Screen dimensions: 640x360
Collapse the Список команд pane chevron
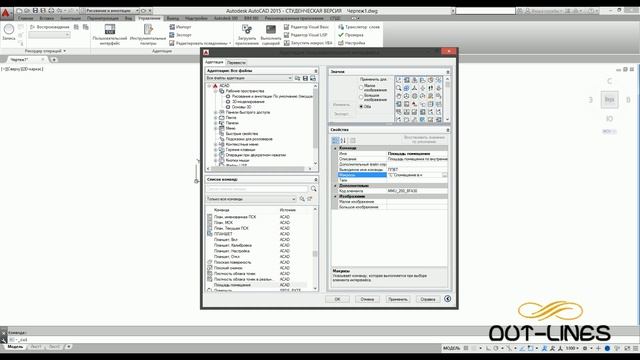316,180
